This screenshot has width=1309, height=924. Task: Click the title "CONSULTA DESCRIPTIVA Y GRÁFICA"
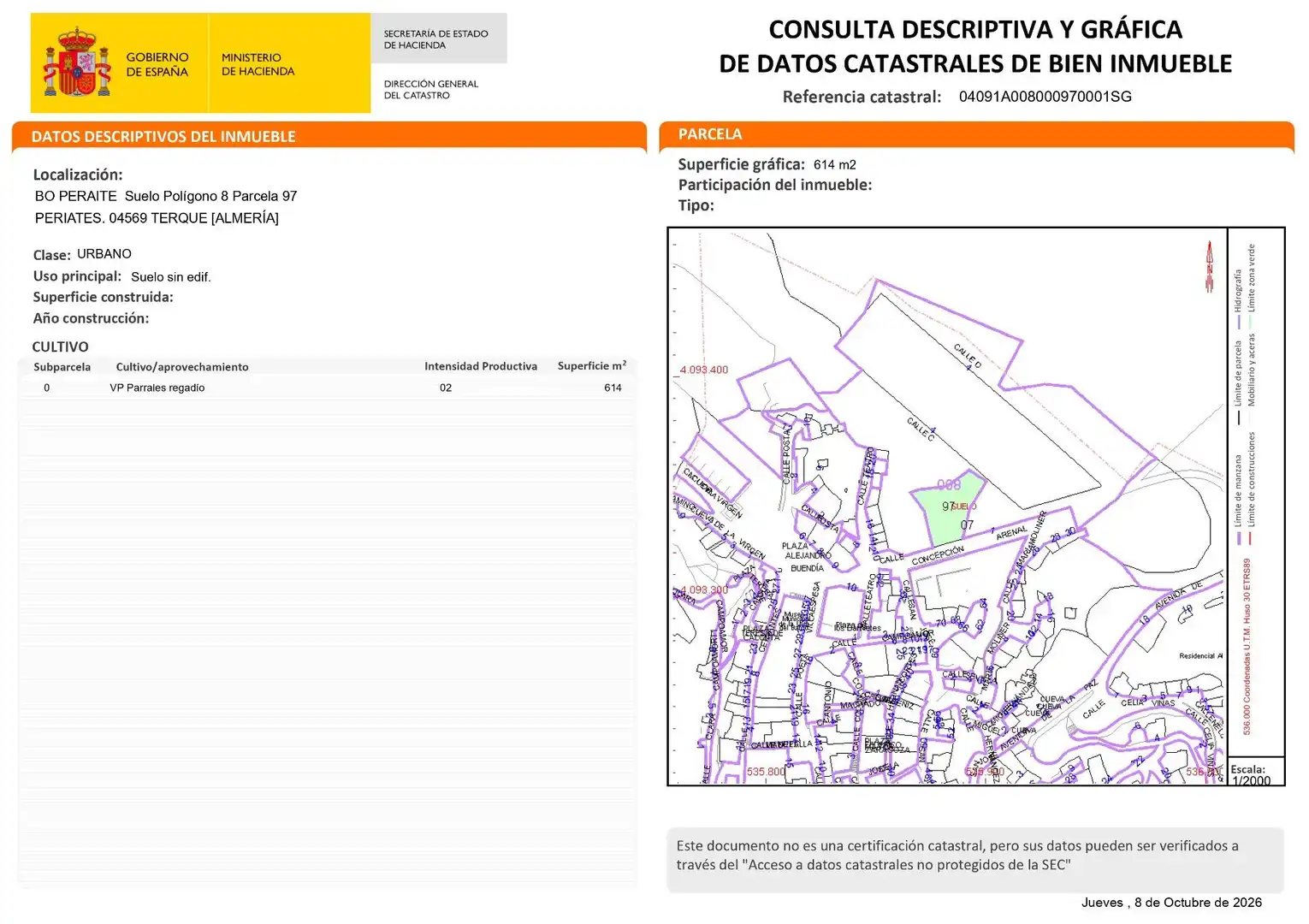(x=975, y=29)
